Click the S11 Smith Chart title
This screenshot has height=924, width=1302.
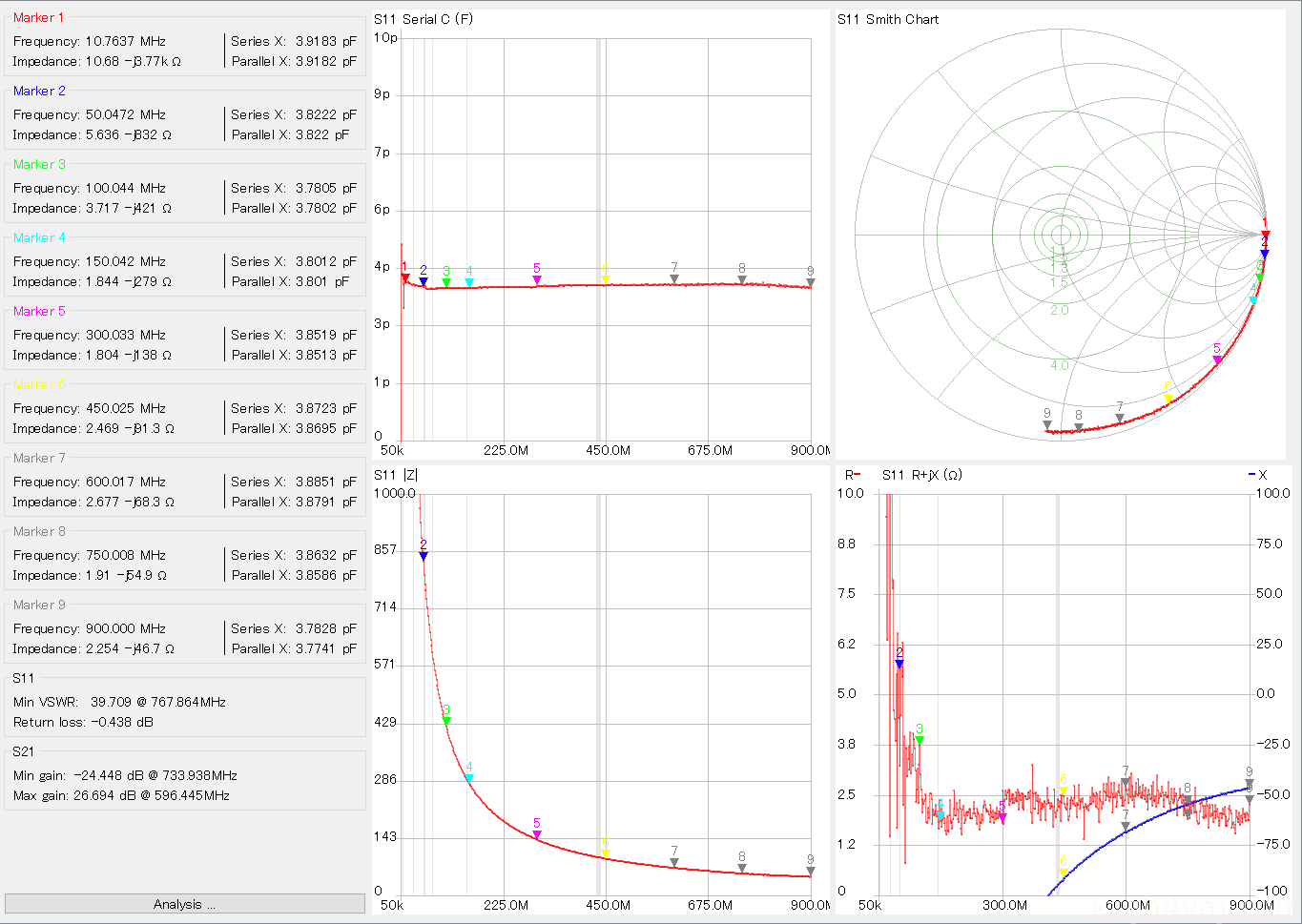888,19
